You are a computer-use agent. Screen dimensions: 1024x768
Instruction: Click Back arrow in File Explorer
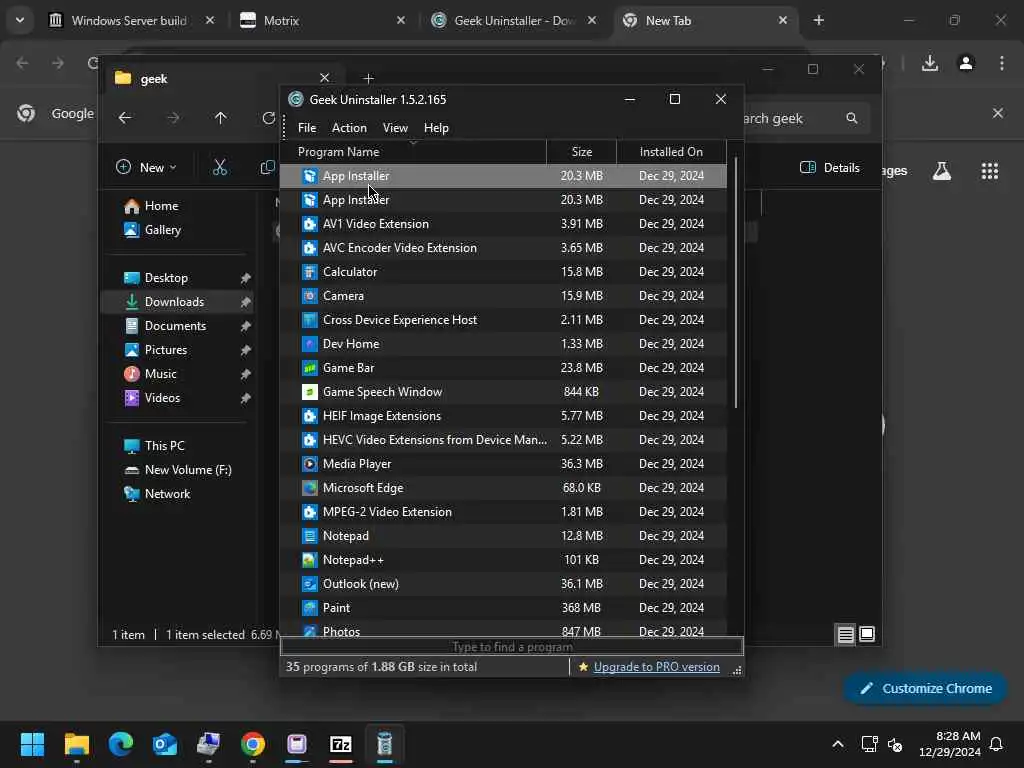point(125,118)
